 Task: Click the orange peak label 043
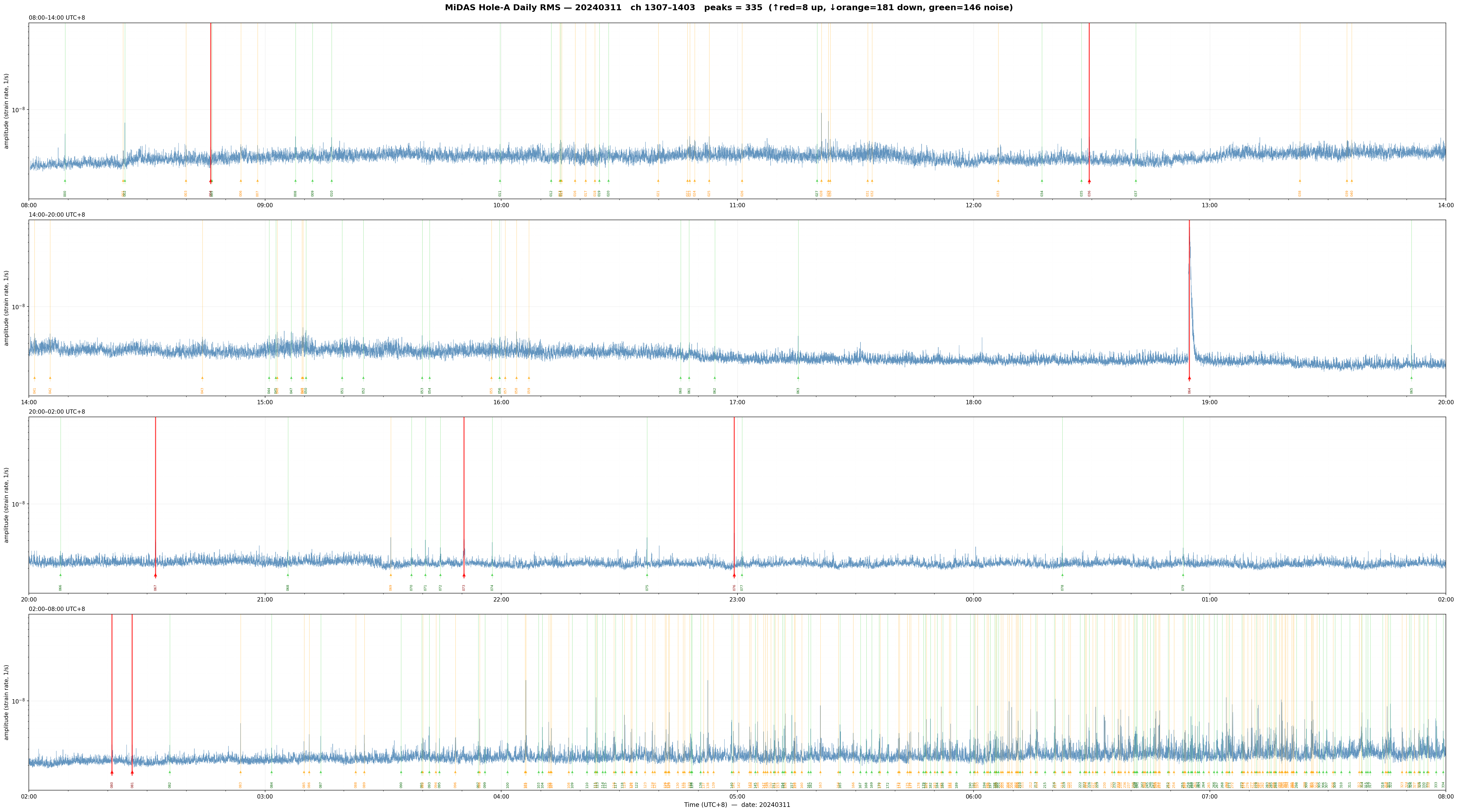[x=202, y=391]
